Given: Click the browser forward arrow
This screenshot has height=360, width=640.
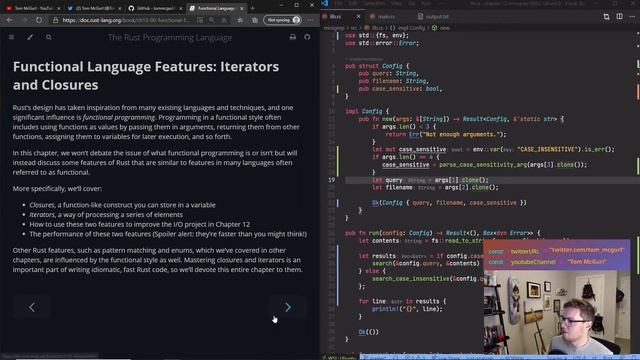Looking at the screenshot, I should pos(24,20).
